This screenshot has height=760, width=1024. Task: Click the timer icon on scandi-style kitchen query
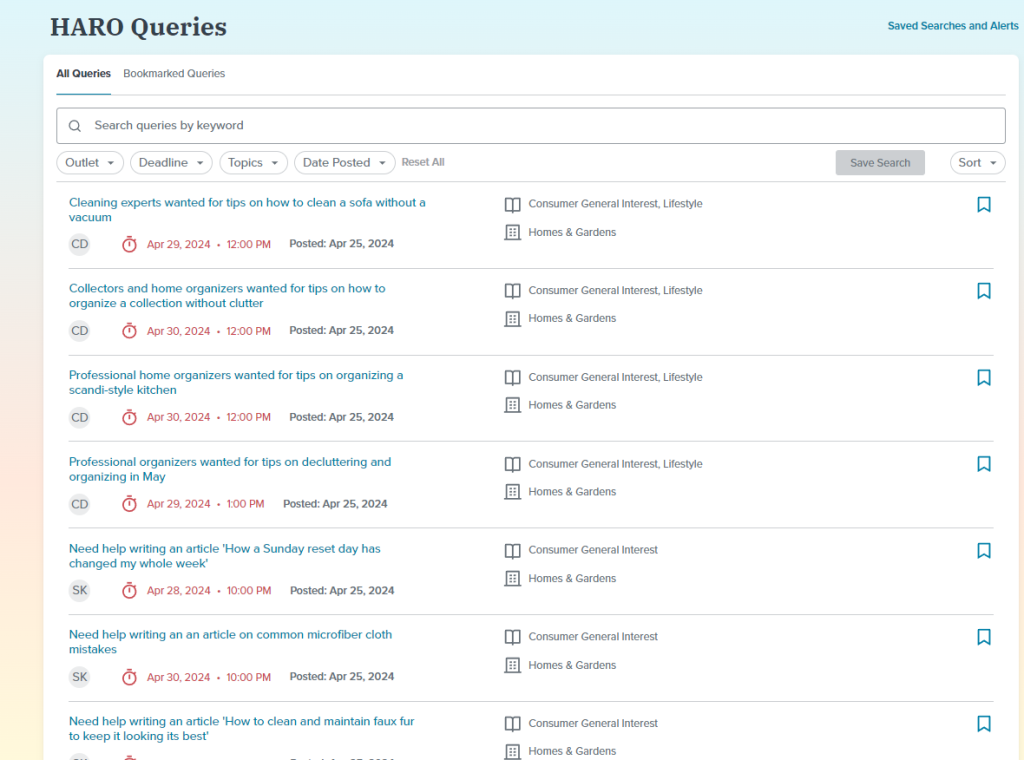click(129, 417)
